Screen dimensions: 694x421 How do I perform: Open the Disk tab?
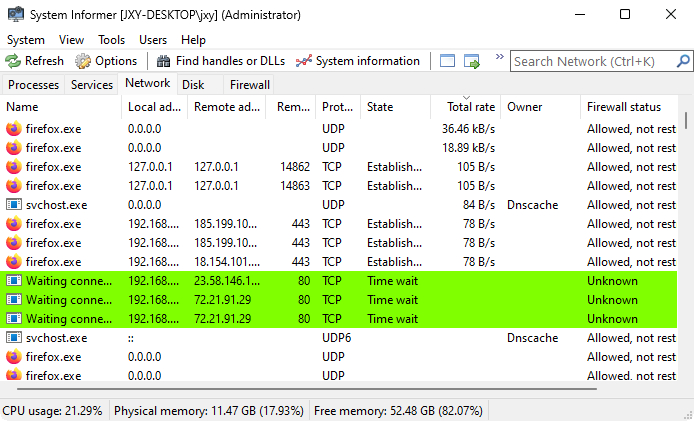pyautogui.click(x=193, y=85)
